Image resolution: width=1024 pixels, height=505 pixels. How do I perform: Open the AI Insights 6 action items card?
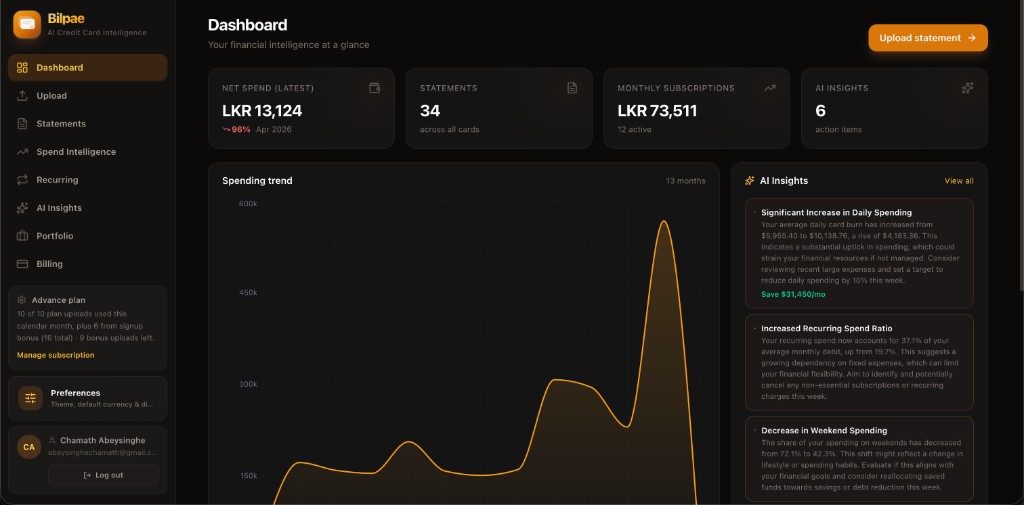click(x=894, y=108)
